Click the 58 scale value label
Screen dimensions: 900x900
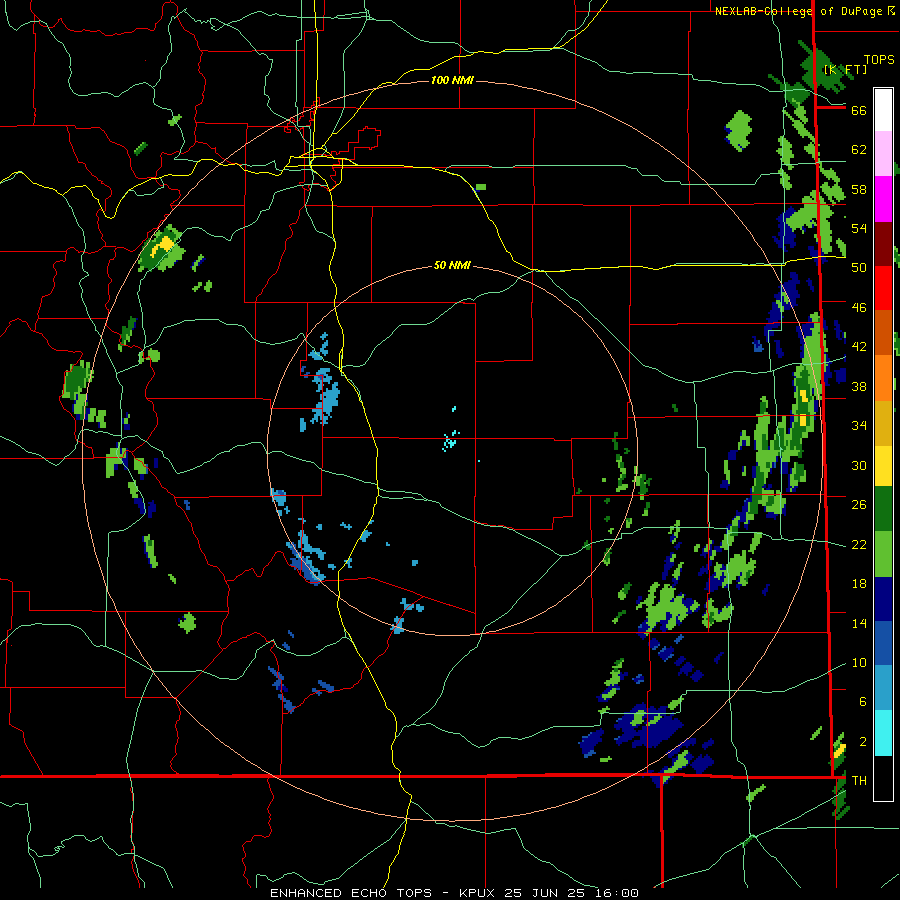point(859,189)
